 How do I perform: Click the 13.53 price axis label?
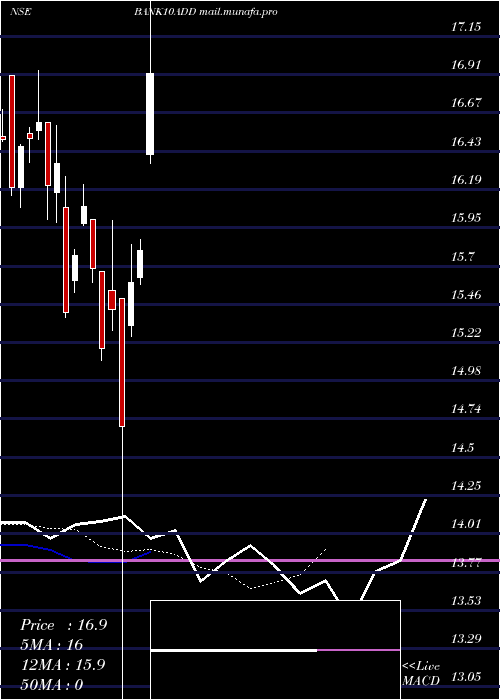point(466,601)
